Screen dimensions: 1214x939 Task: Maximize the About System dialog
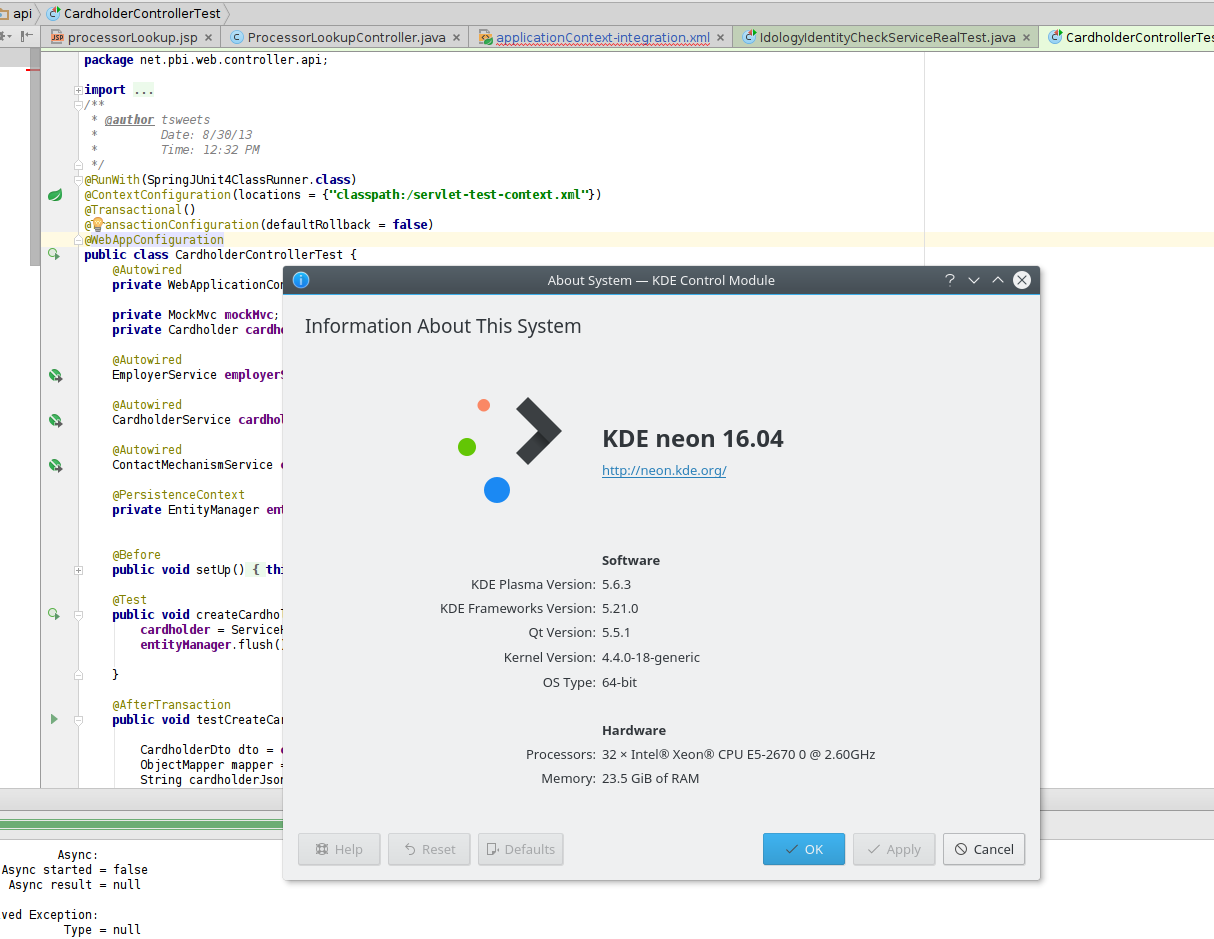pyautogui.click(x=998, y=280)
